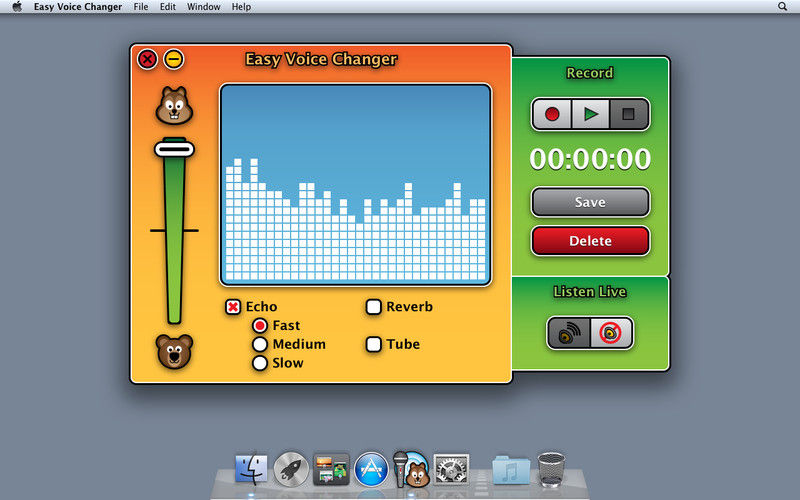
Task: Delete the recording
Action: click(590, 241)
